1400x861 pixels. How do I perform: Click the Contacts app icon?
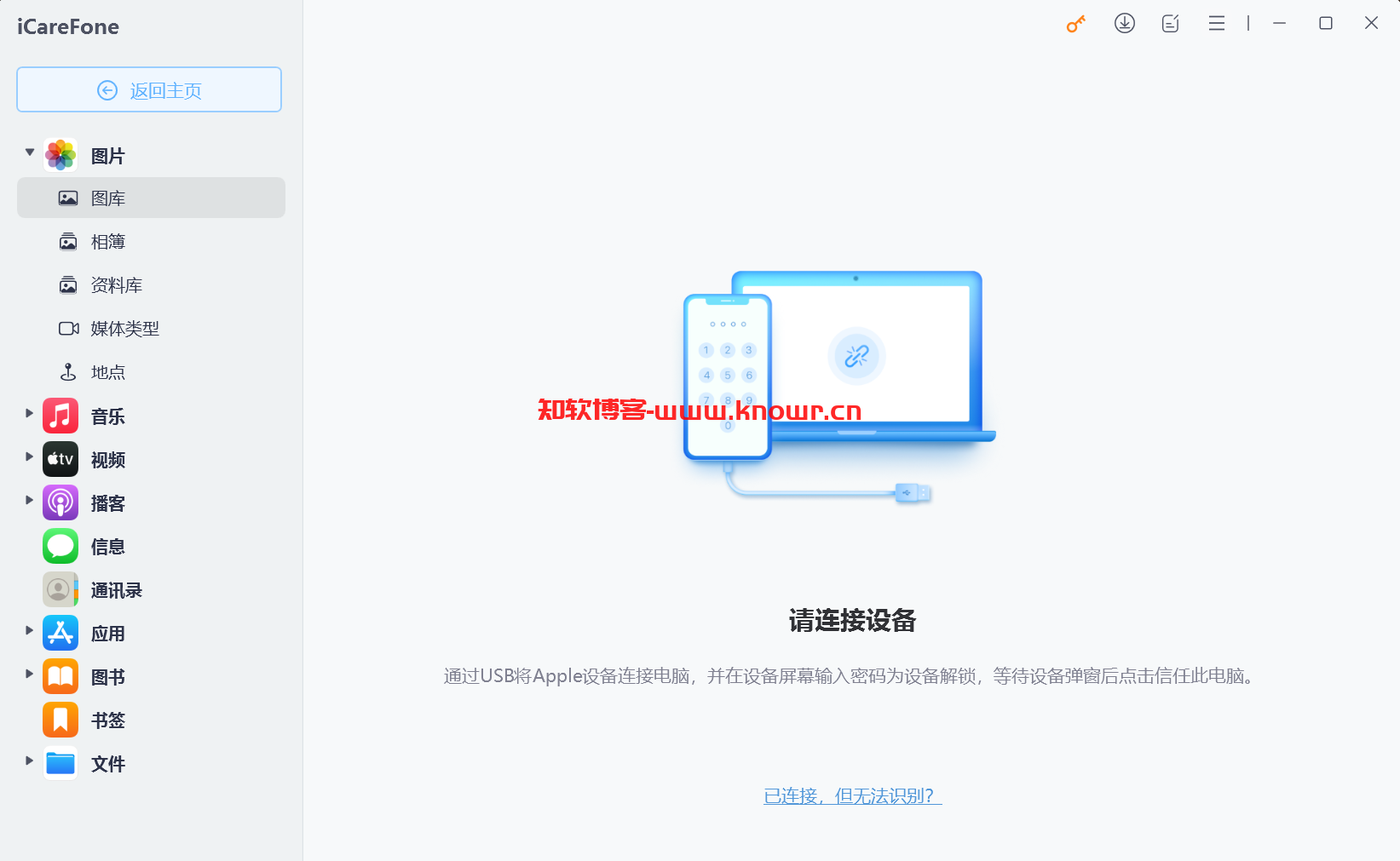click(60, 589)
